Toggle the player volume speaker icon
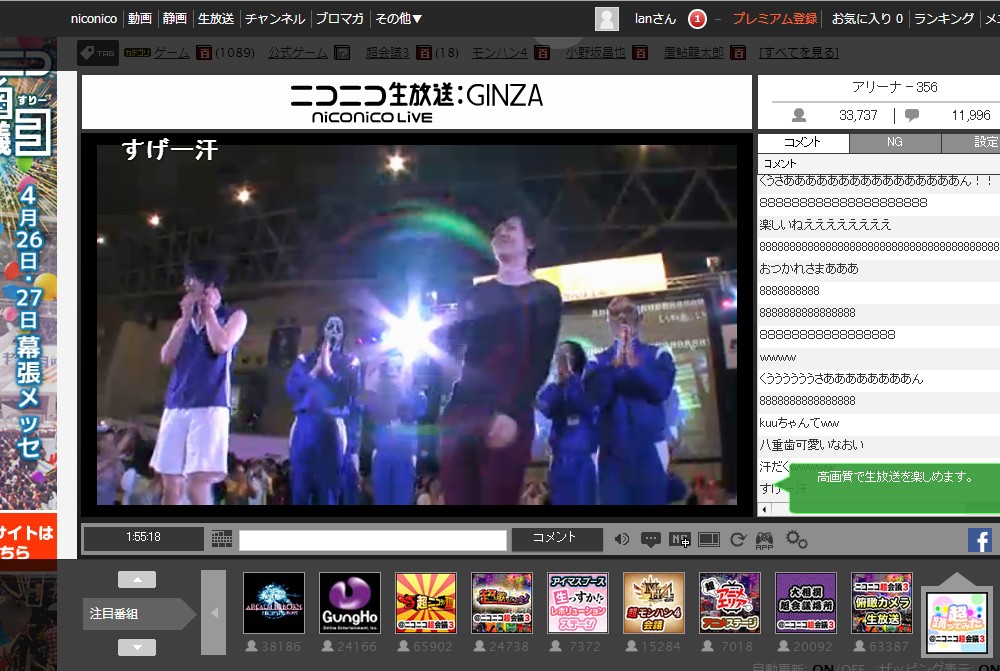The image size is (1000, 671). [621, 540]
